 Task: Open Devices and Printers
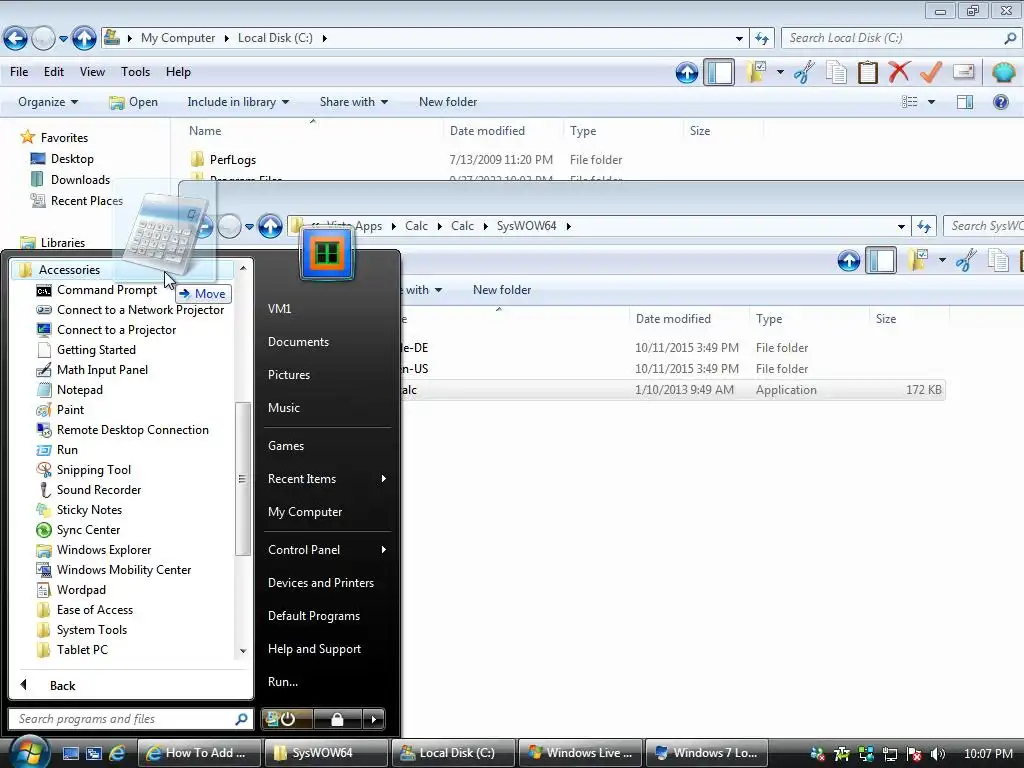pyautogui.click(x=321, y=583)
